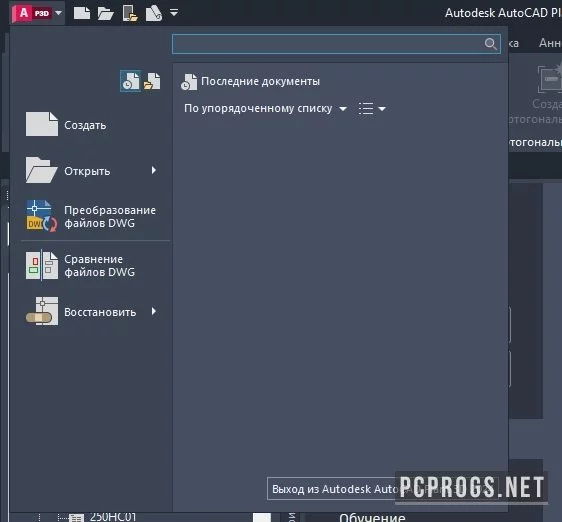Click the Open folder icon in quick access toolbar
Viewport: 562px width, 522px height.
(105, 13)
